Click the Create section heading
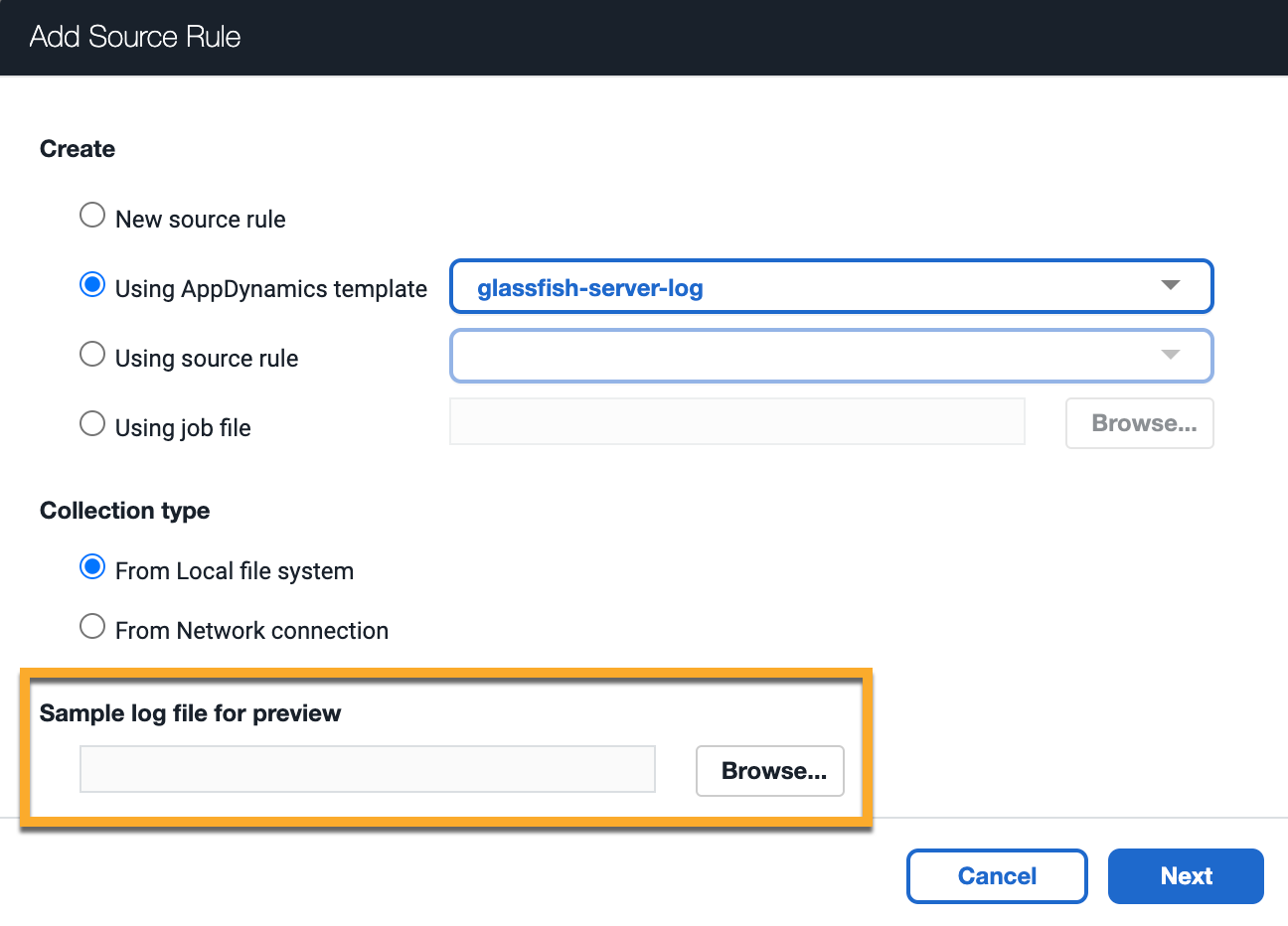Screen dimensions: 1288x926 [x=78, y=149]
